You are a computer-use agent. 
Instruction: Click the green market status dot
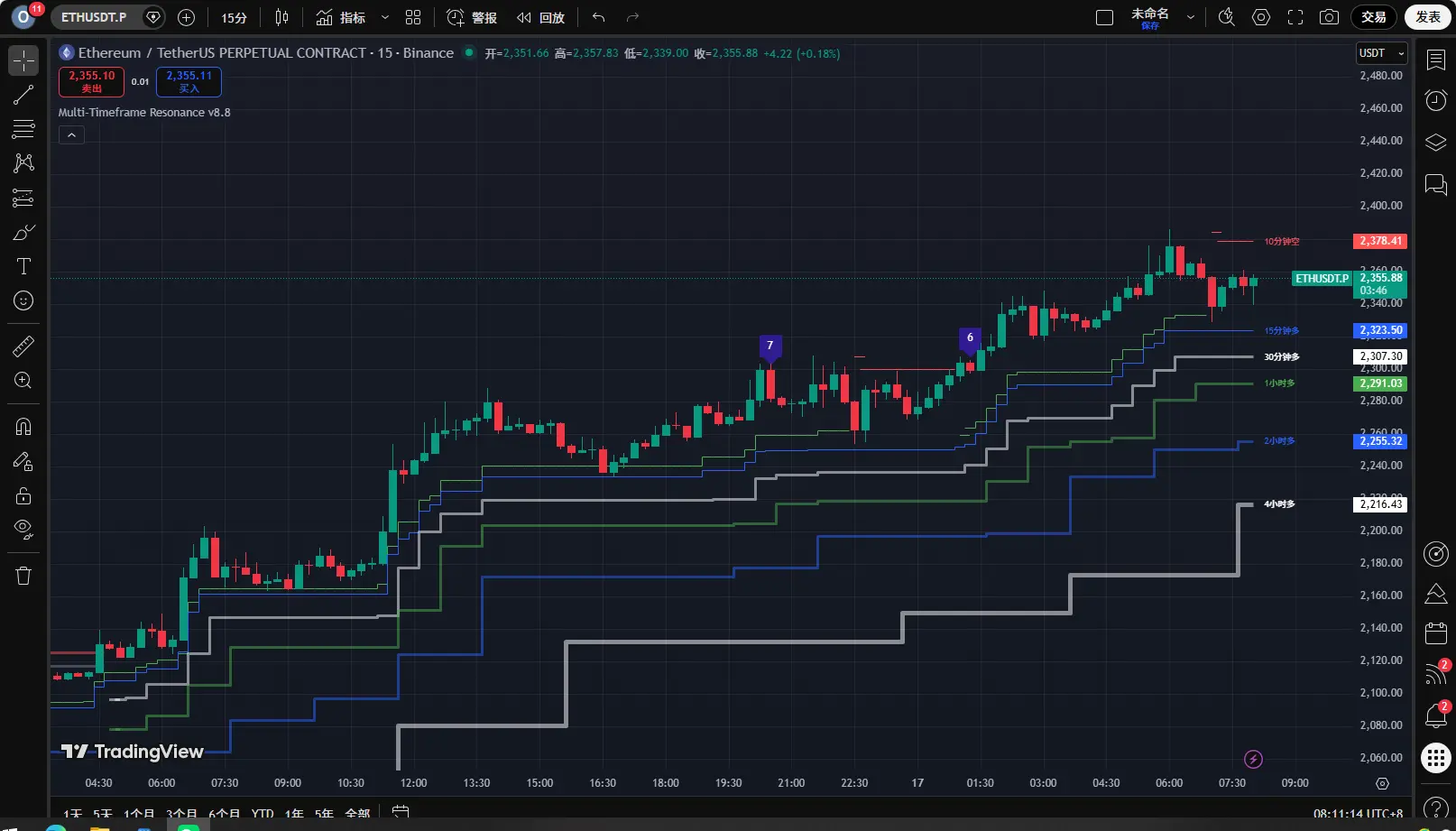(x=469, y=52)
